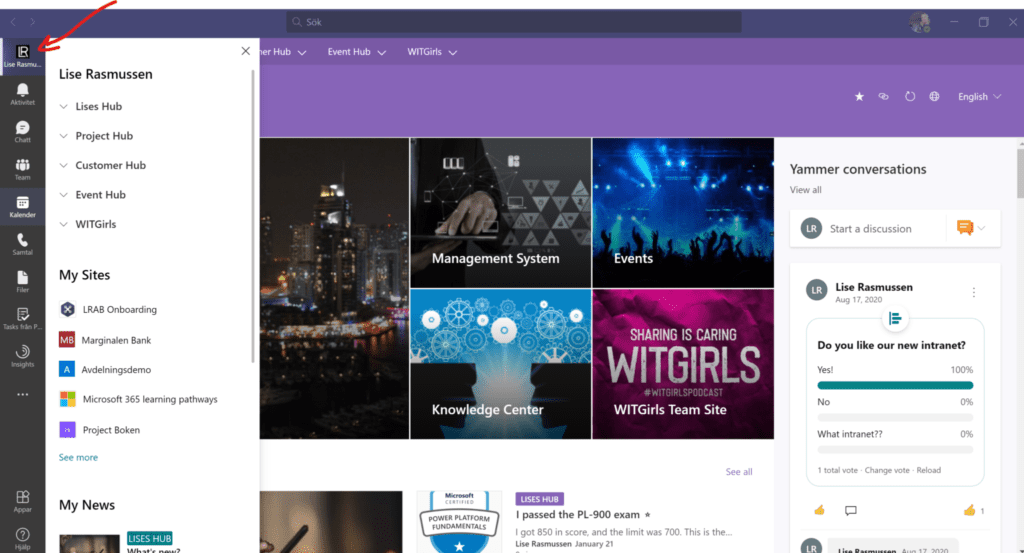The image size is (1024, 553).
Task: Like the Yammer poll post
Action: tap(819, 510)
